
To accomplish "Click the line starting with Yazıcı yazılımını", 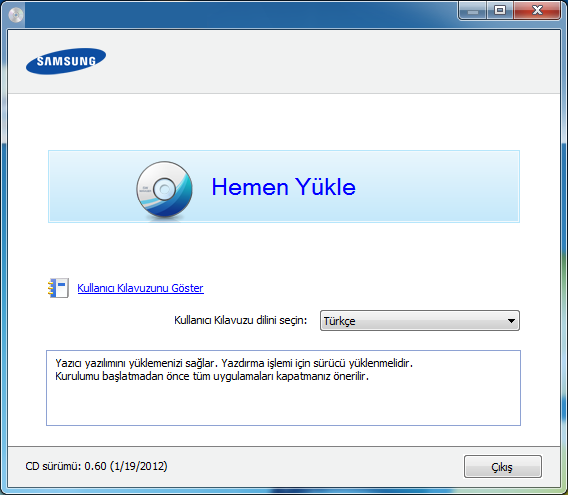I will coord(234,363).
